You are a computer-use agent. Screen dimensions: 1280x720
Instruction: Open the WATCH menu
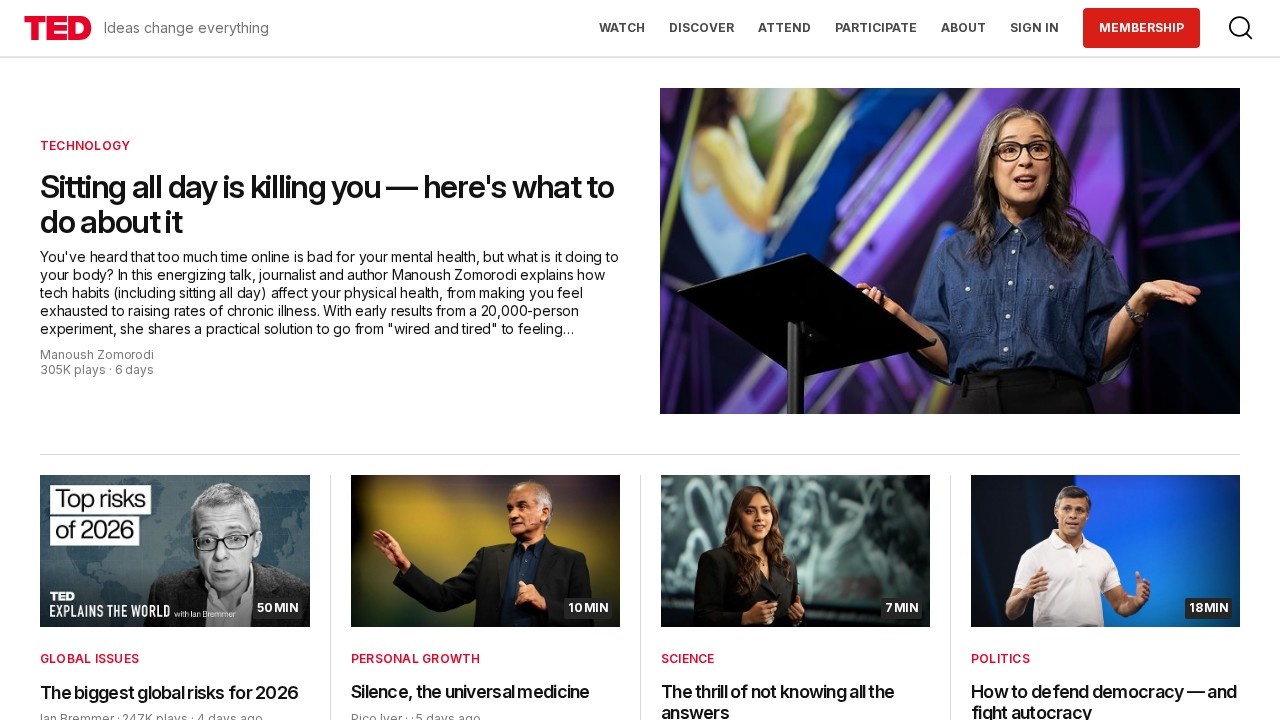tap(622, 28)
